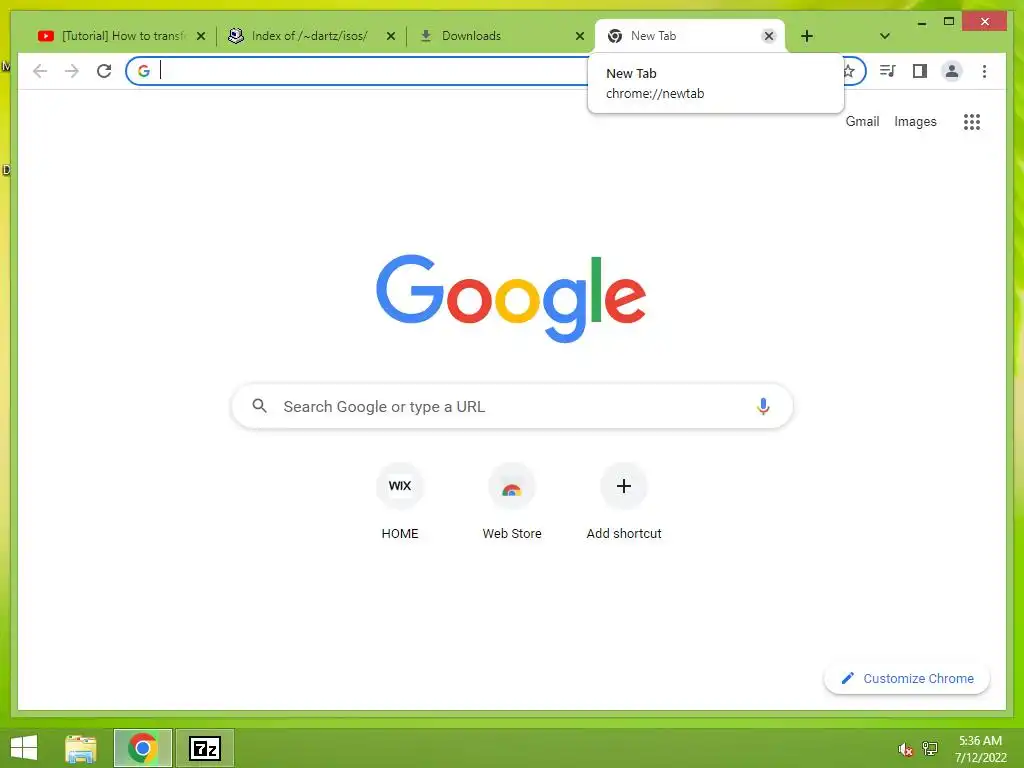Add a new shortcut tile

(624, 502)
